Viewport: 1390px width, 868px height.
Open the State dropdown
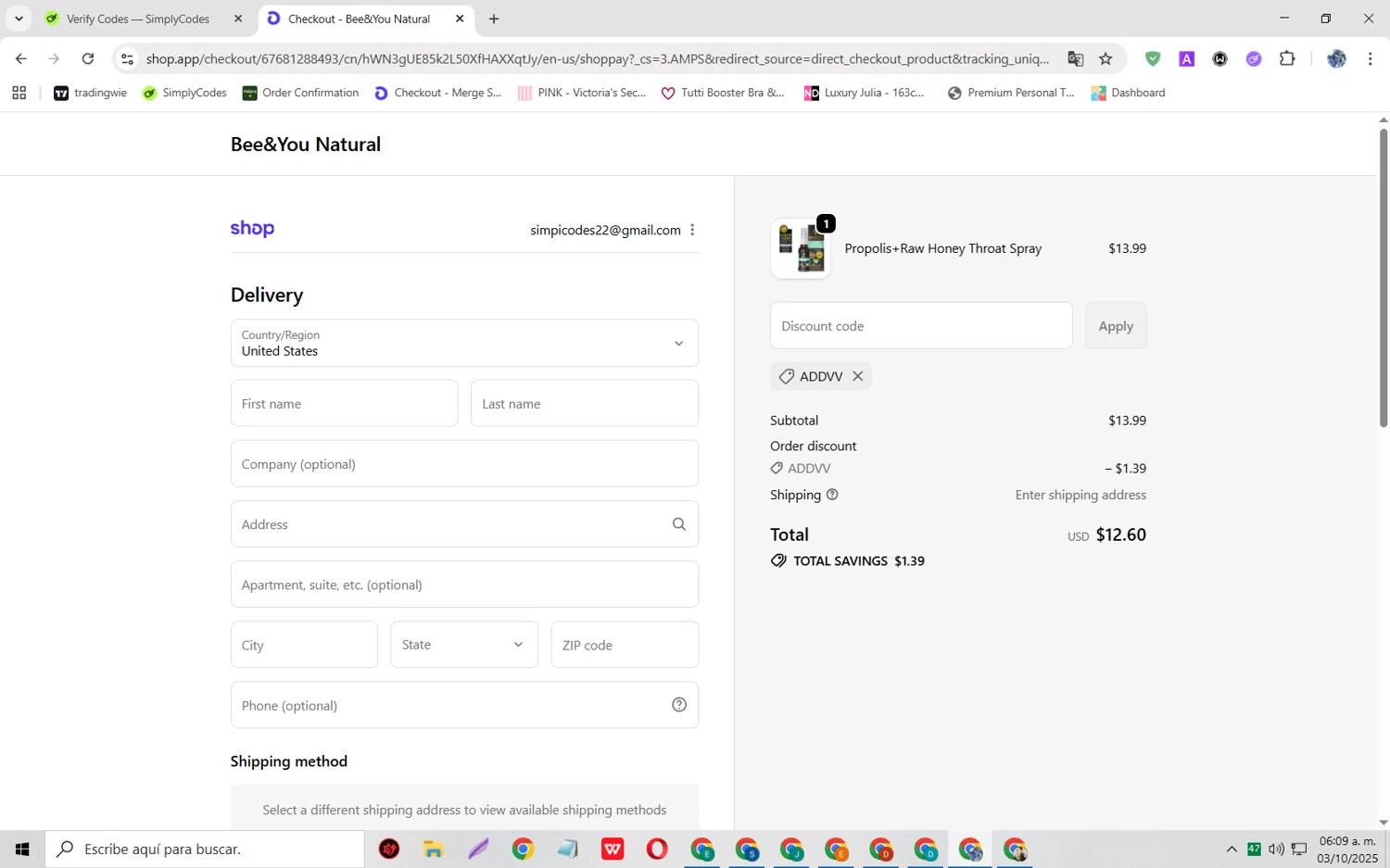pyautogui.click(x=464, y=645)
